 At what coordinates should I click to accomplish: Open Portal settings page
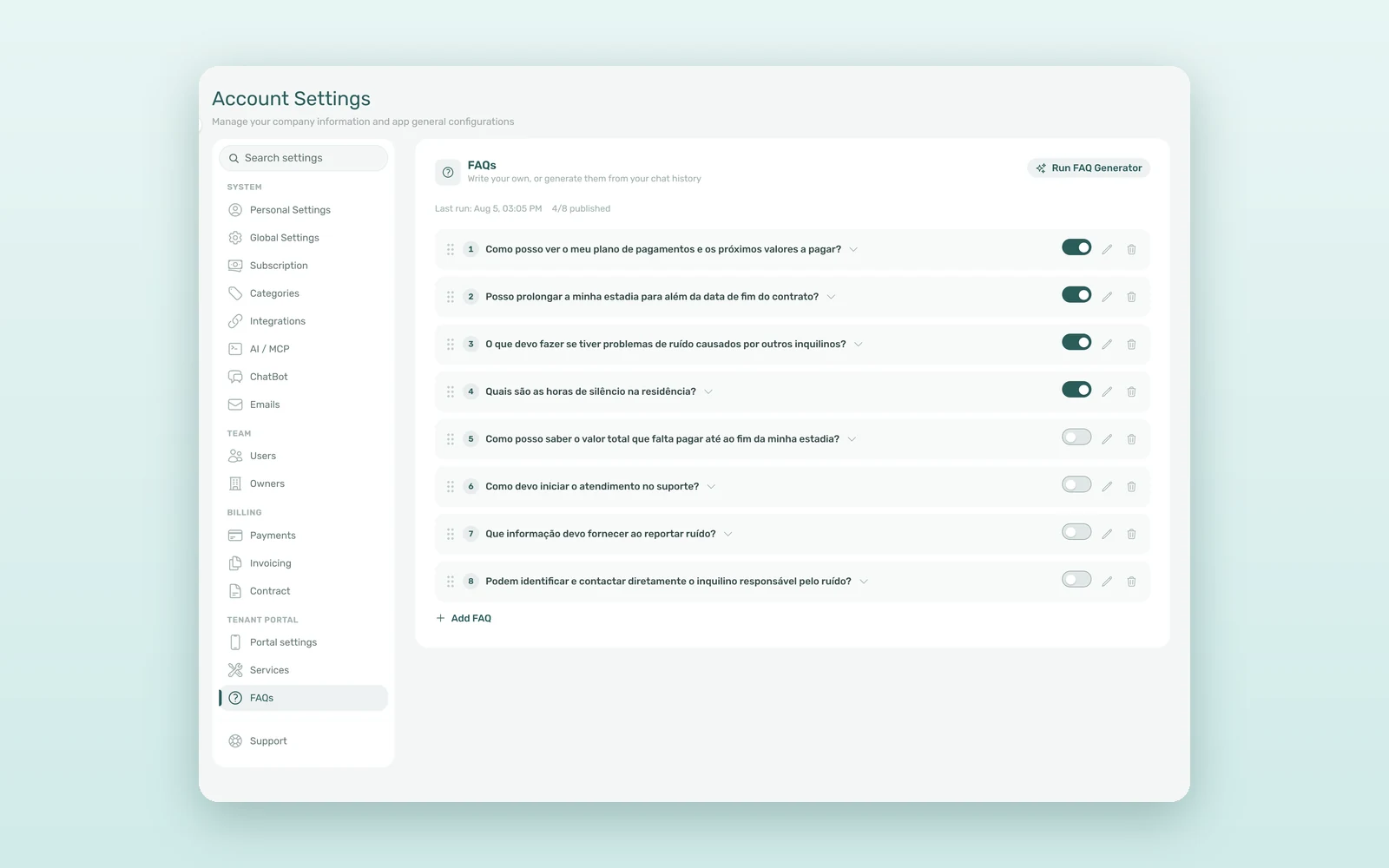tap(303, 642)
